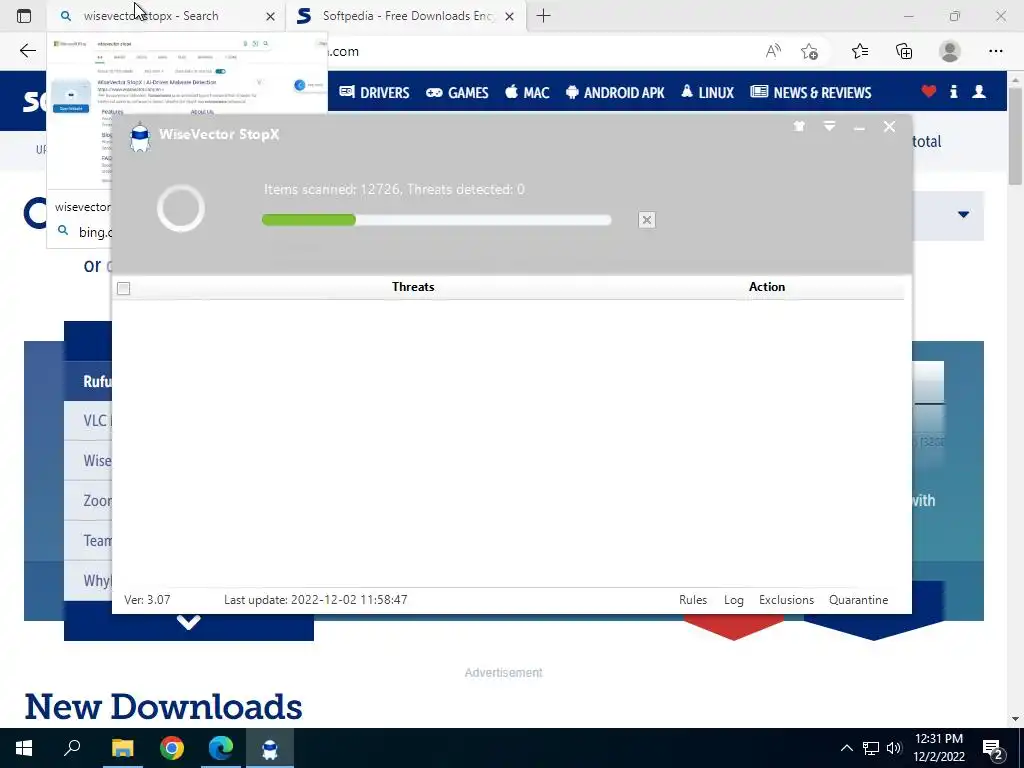
Task: Expand the list with the white down chevron
Action: [188, 622]
